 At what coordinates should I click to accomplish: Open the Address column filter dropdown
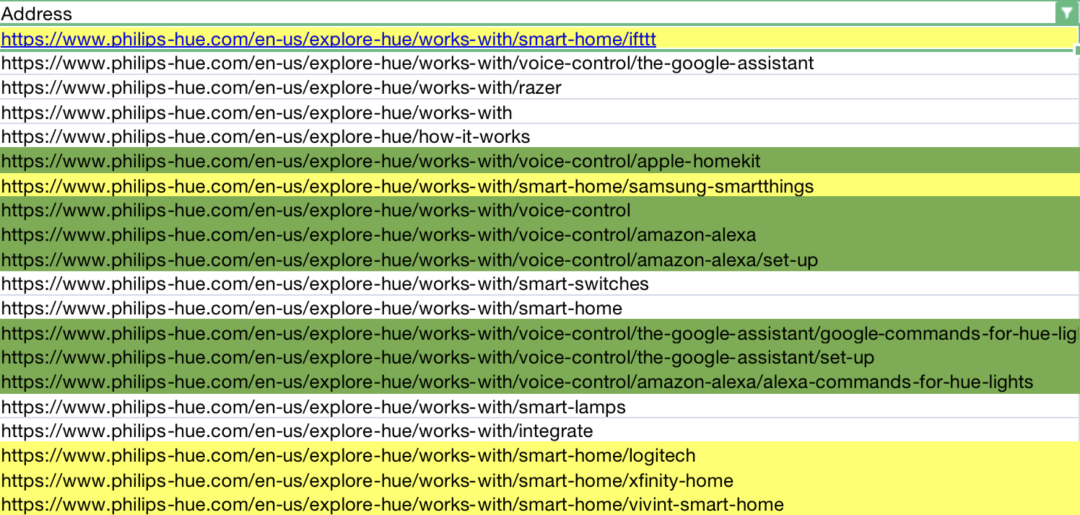[1067, 13]
